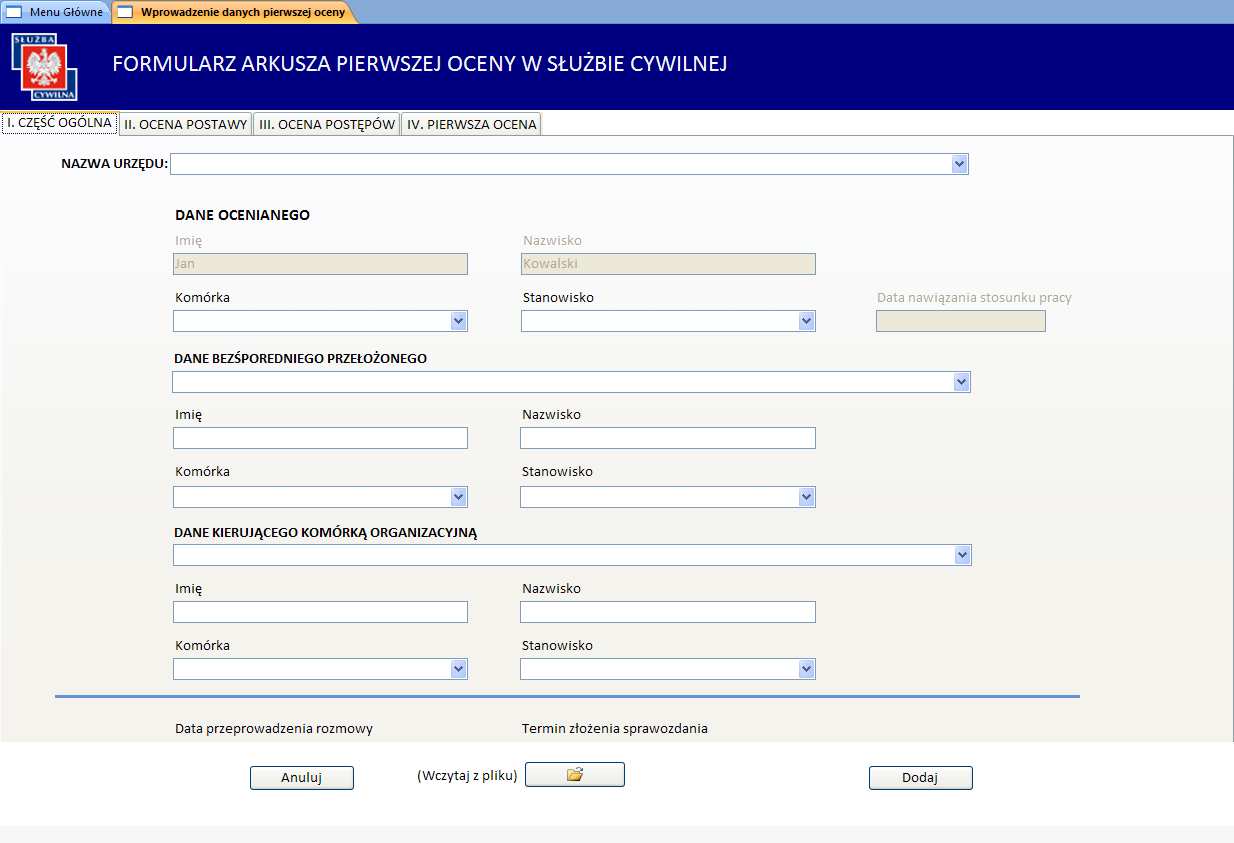Click the unit head's Imię input field

click(x=320, y=612)
